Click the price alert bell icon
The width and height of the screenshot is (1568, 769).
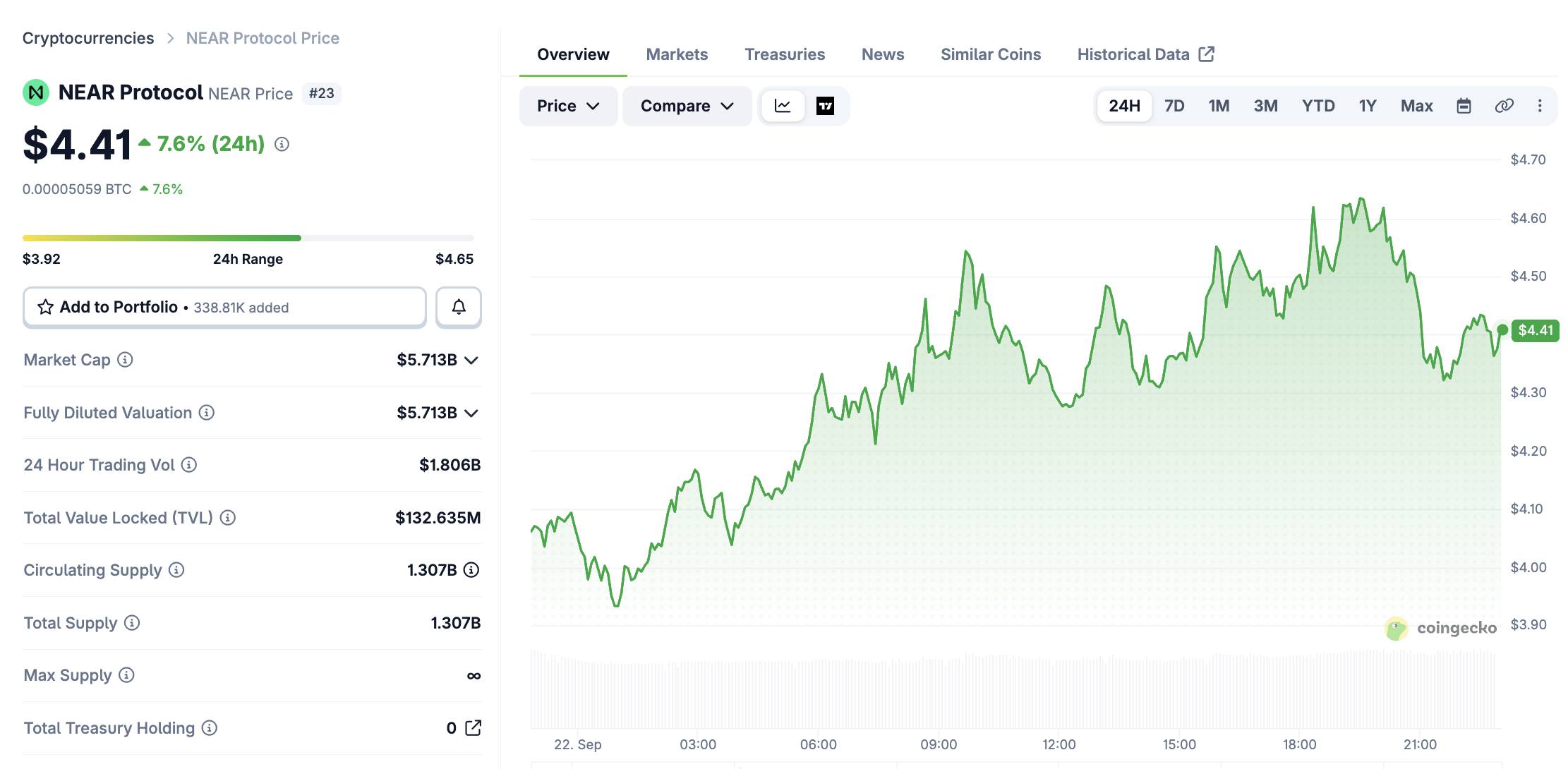click(459, 307)
